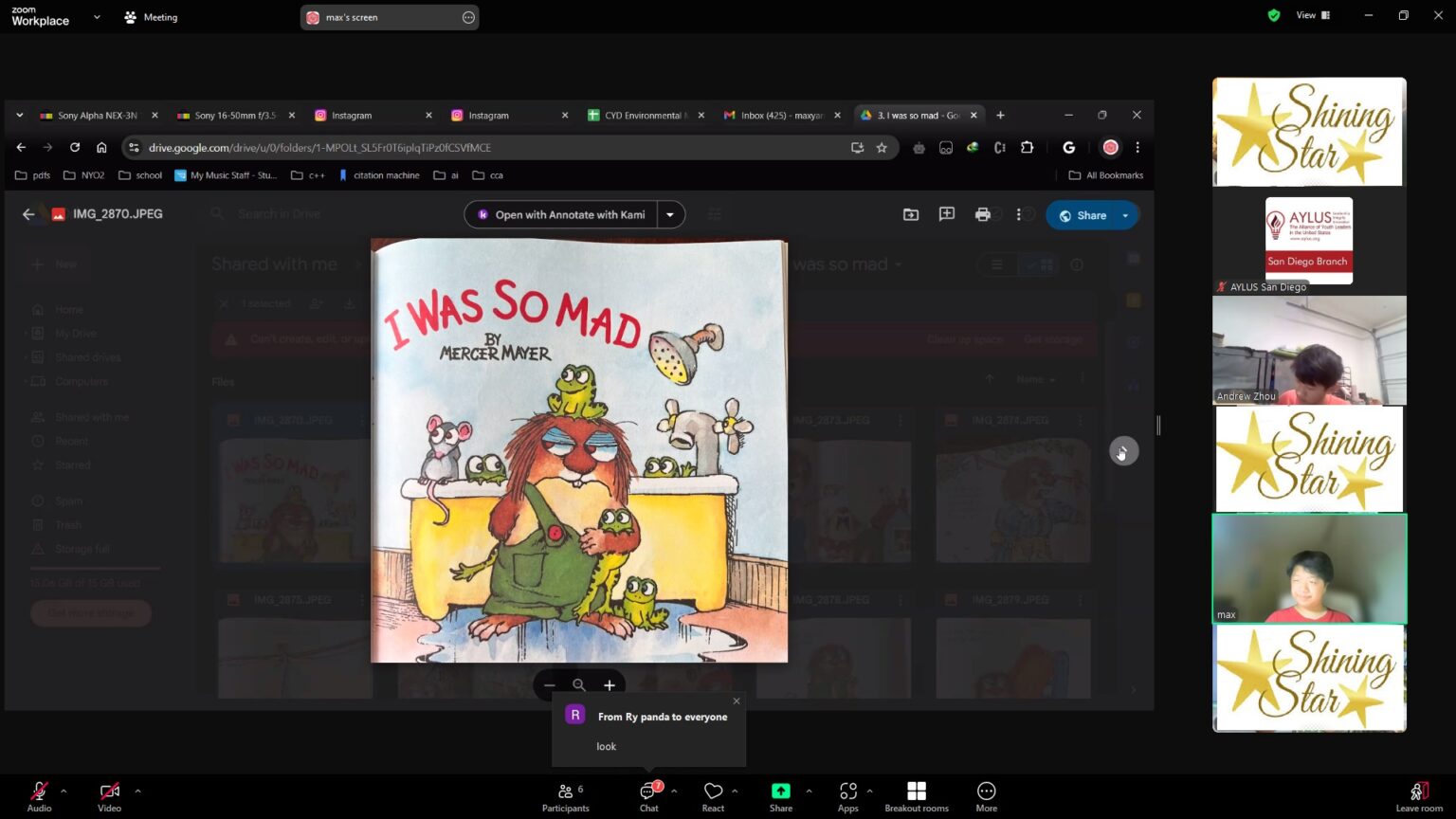Select Andrew Zhou's video tile
Image resolution: width=1456 pixels, height=819 pixels.
click(1309, 350)
